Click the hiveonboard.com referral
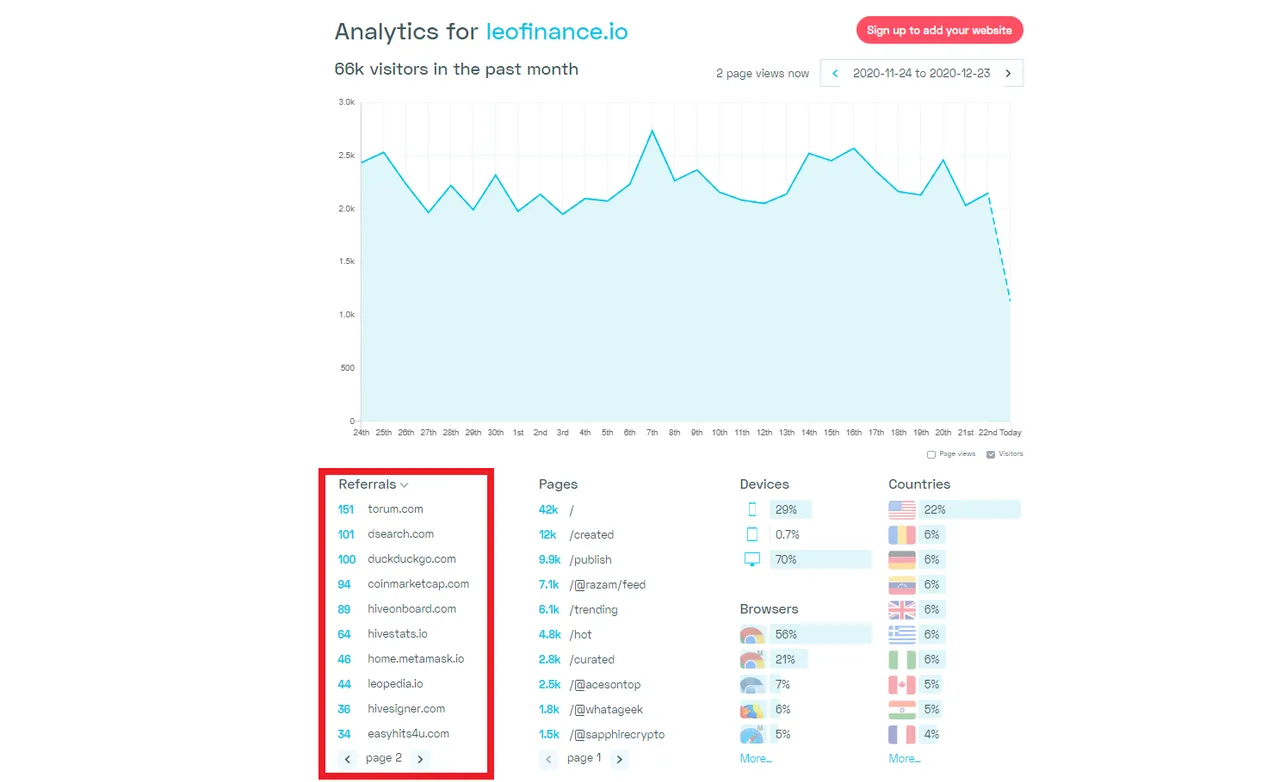The height and width of the screenshot is (782, 1280). (411, 609)
